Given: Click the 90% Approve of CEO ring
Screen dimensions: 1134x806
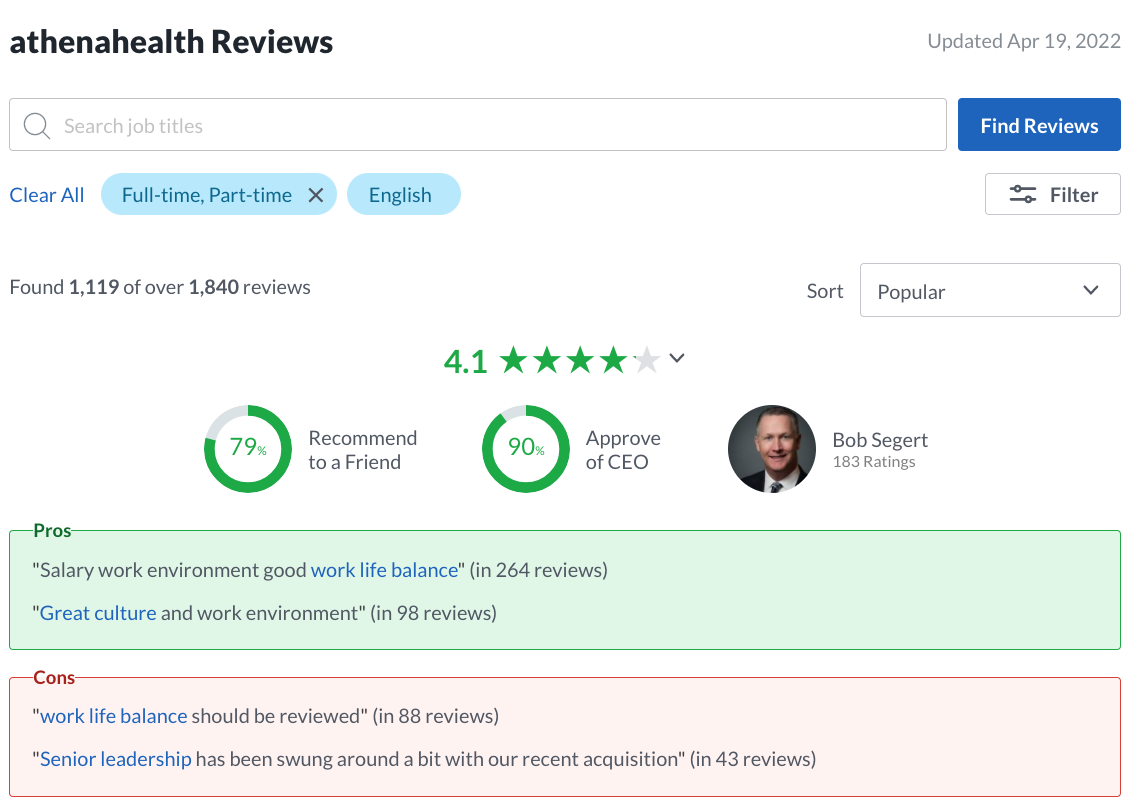Looking at the screenshot, I should point(526,449).
